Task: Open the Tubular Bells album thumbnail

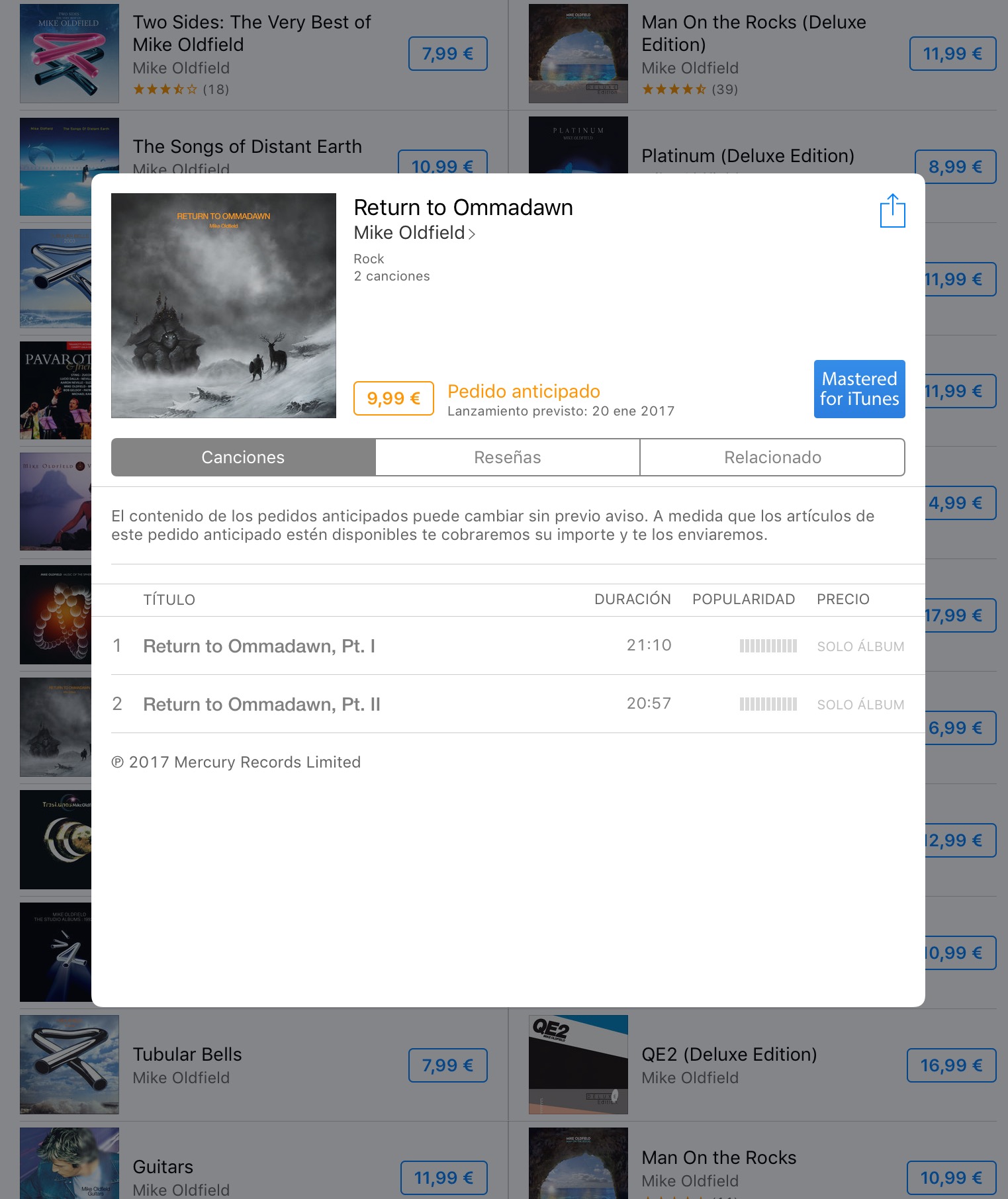Action: click(x=69, y=1065)
